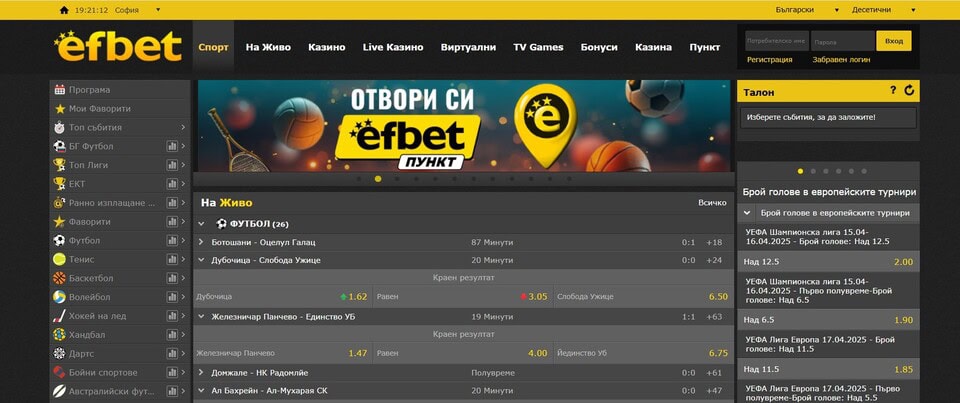Click the home icon in top bar

tap(64, 10)
